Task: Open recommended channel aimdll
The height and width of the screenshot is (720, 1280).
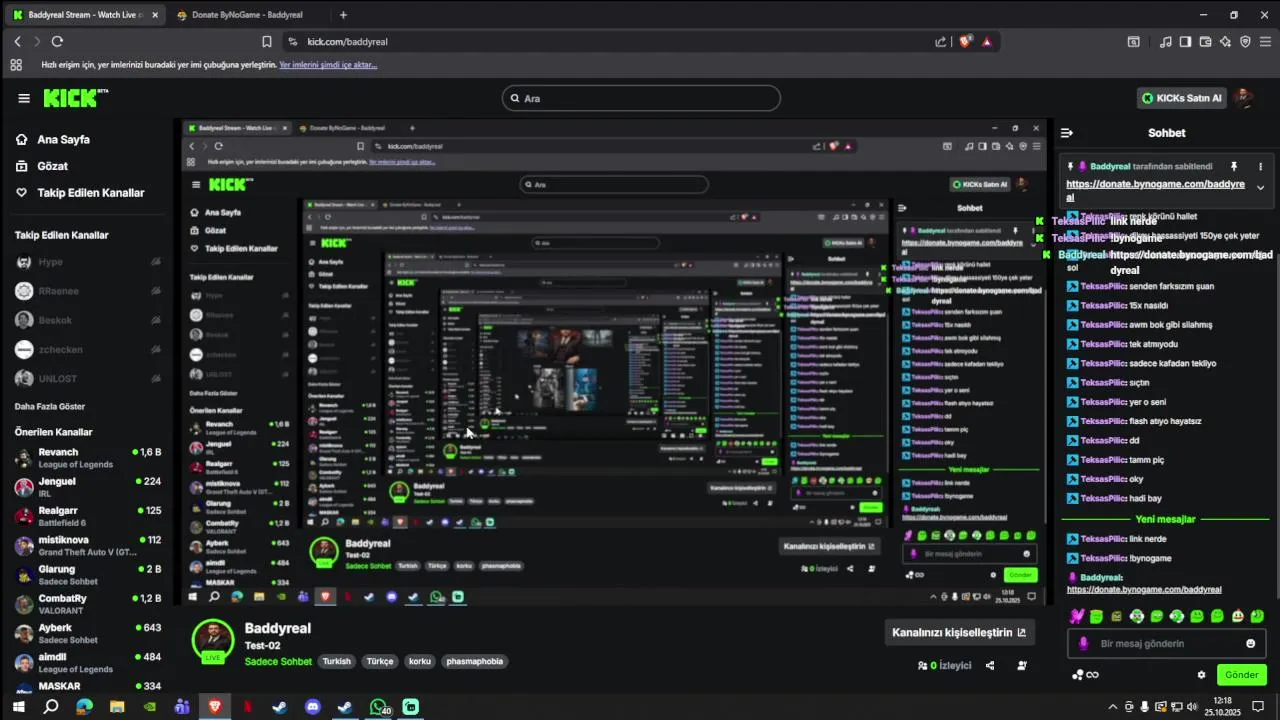Action: pyautogui.click(x=88, y=662)
